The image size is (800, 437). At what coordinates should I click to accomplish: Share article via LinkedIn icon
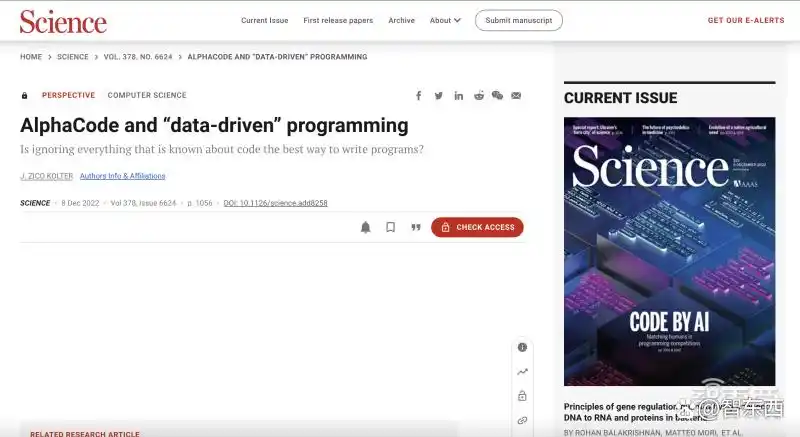[x=458, y=96]
